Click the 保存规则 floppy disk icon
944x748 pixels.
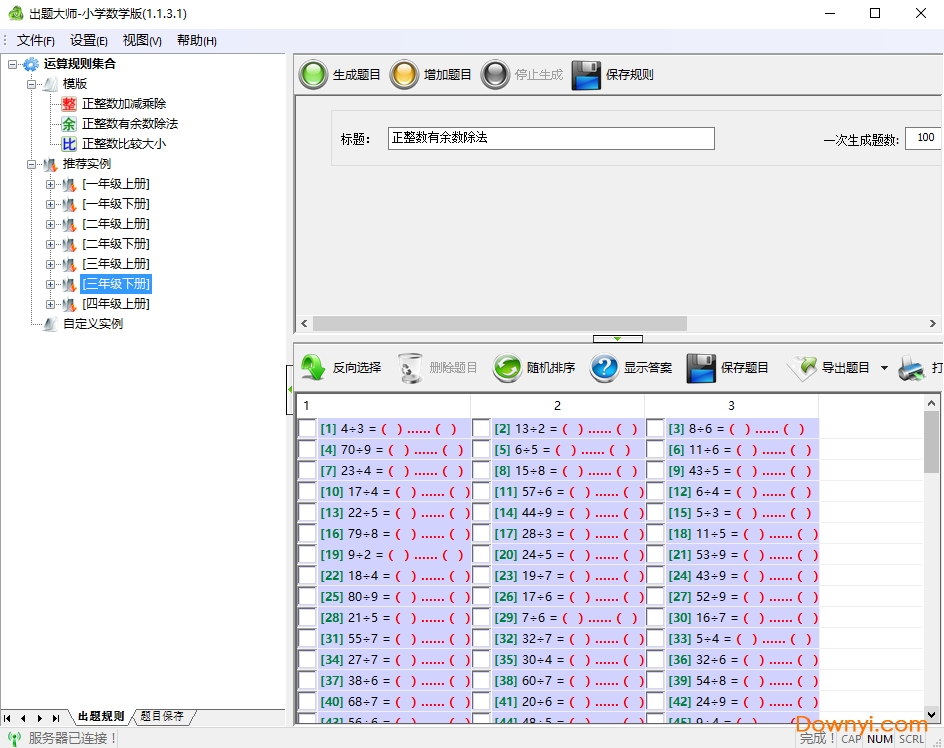pyautogui.click(x=586, y=75)
